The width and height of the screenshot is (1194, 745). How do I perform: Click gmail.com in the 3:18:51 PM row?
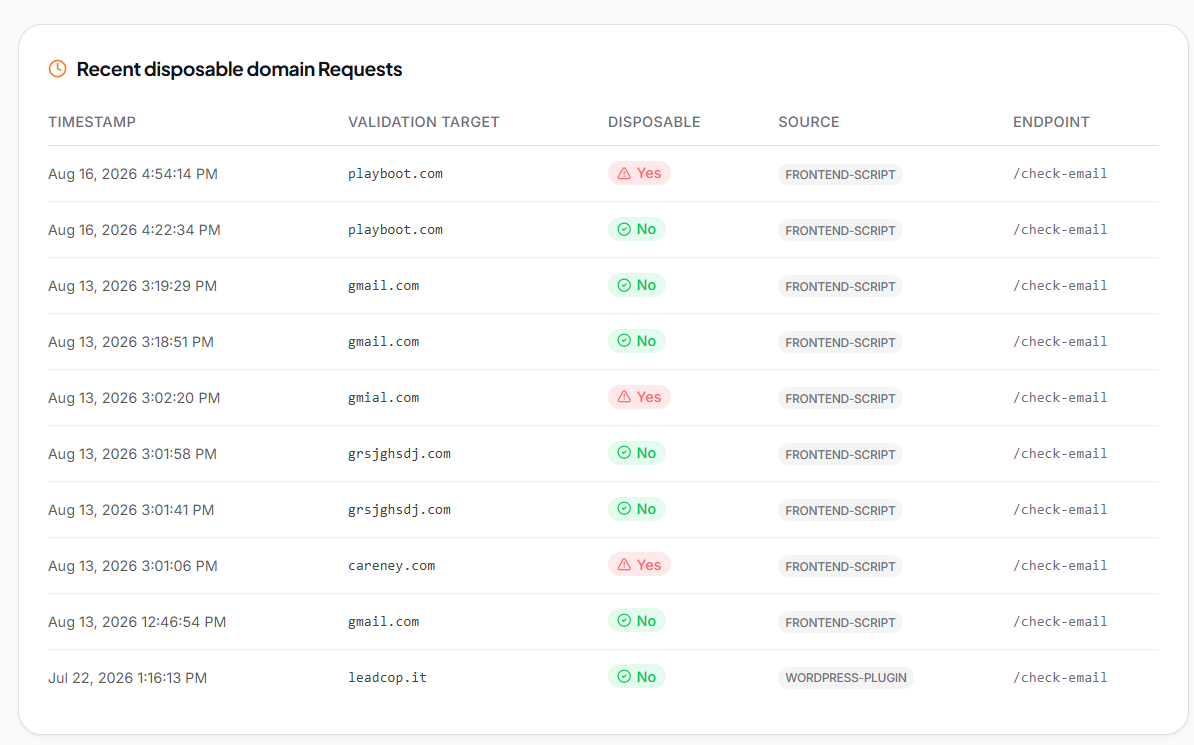tap(384, 342)
